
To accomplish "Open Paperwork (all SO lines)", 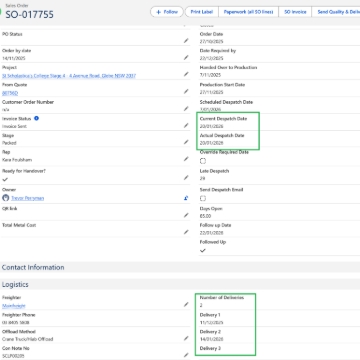I will coord(248,12).
